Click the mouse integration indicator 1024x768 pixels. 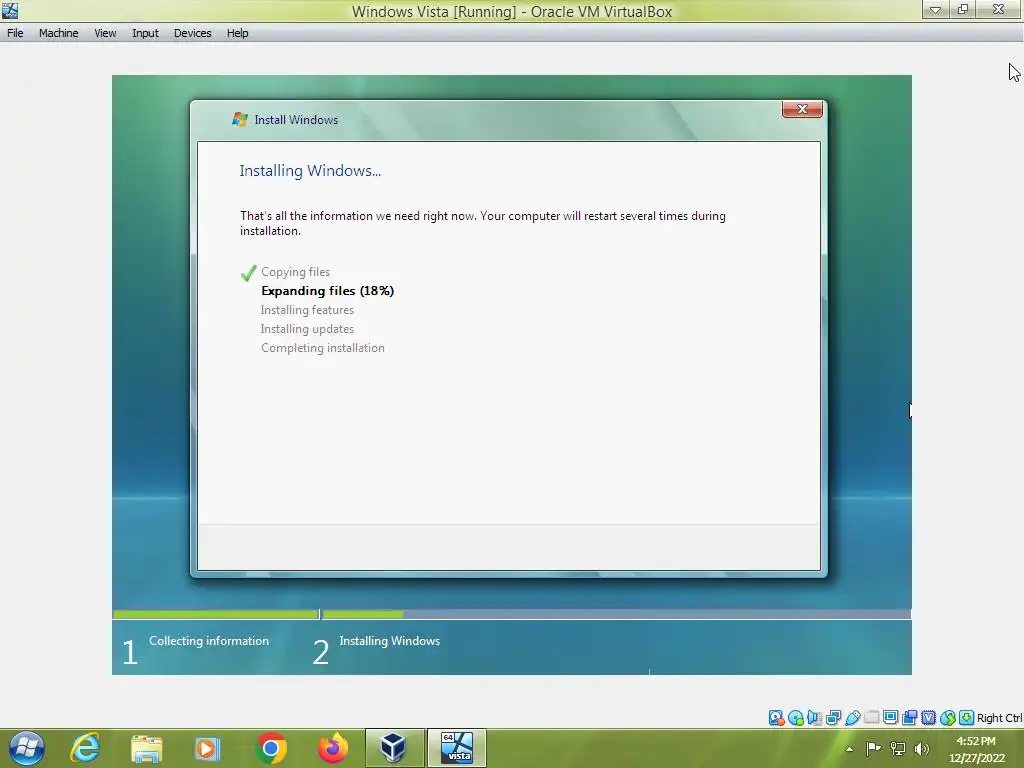(x=948, y=718)
